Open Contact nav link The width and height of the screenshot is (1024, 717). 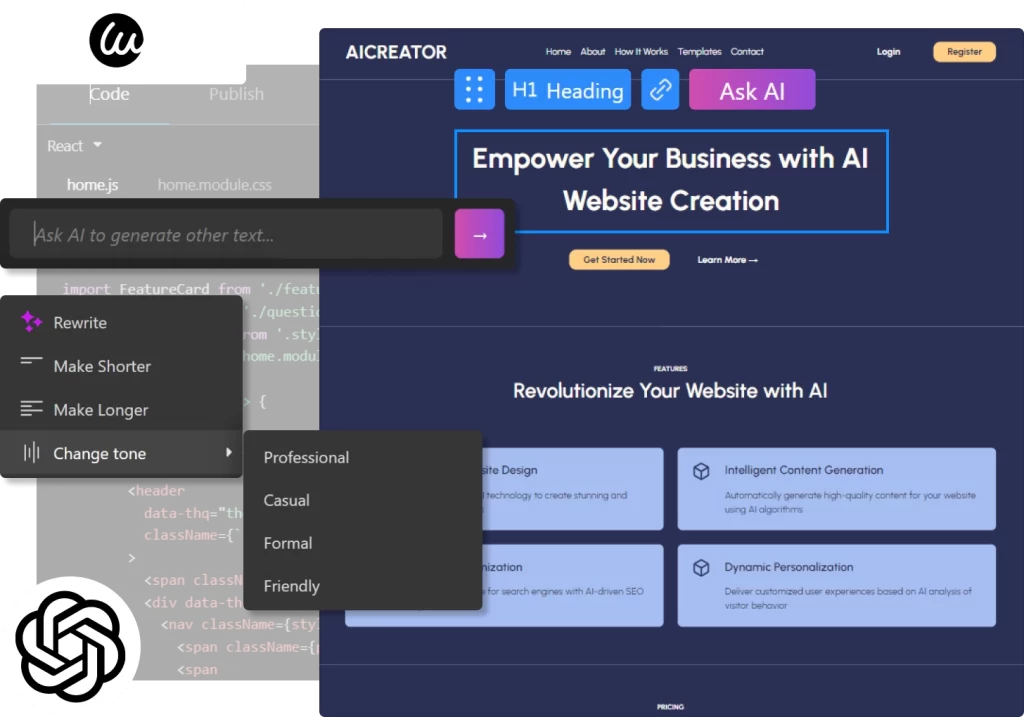coord(747,52)
